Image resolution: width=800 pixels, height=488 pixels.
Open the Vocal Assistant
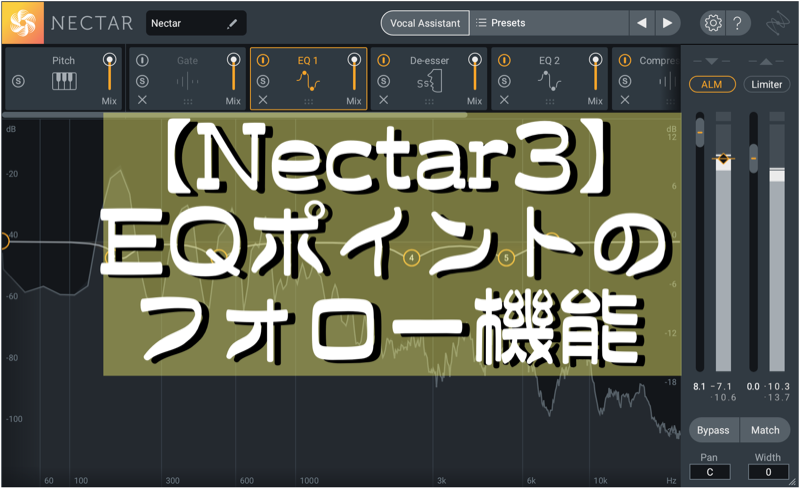tap(425, 23)
